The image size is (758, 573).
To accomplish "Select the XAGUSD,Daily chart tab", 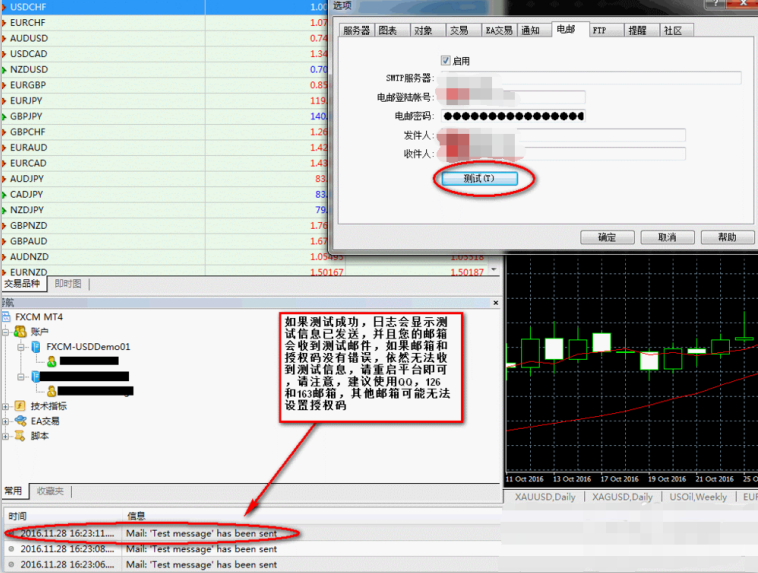I will tap(621, 497).
